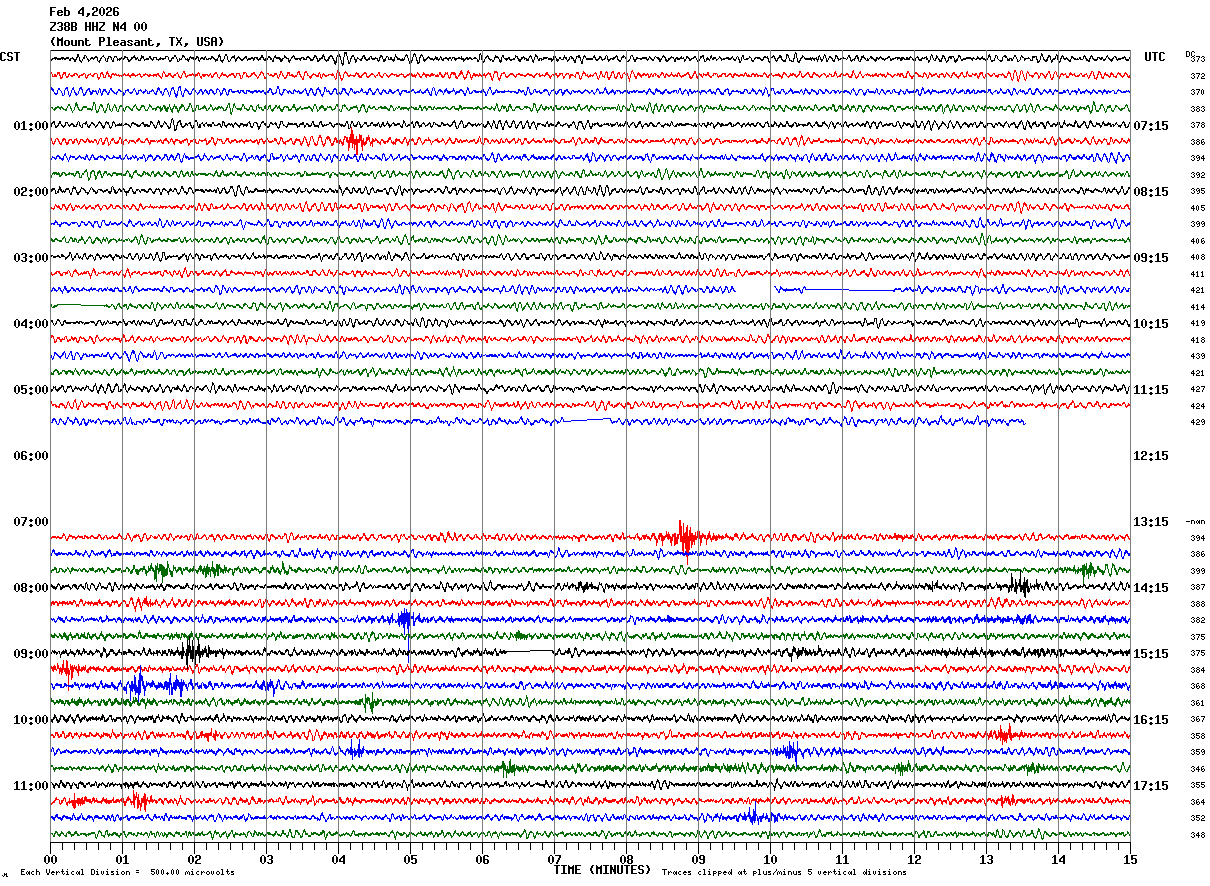Click the Traces clipped footnote text
Screen dimensions: 1210x886
[x=784, y=873]
